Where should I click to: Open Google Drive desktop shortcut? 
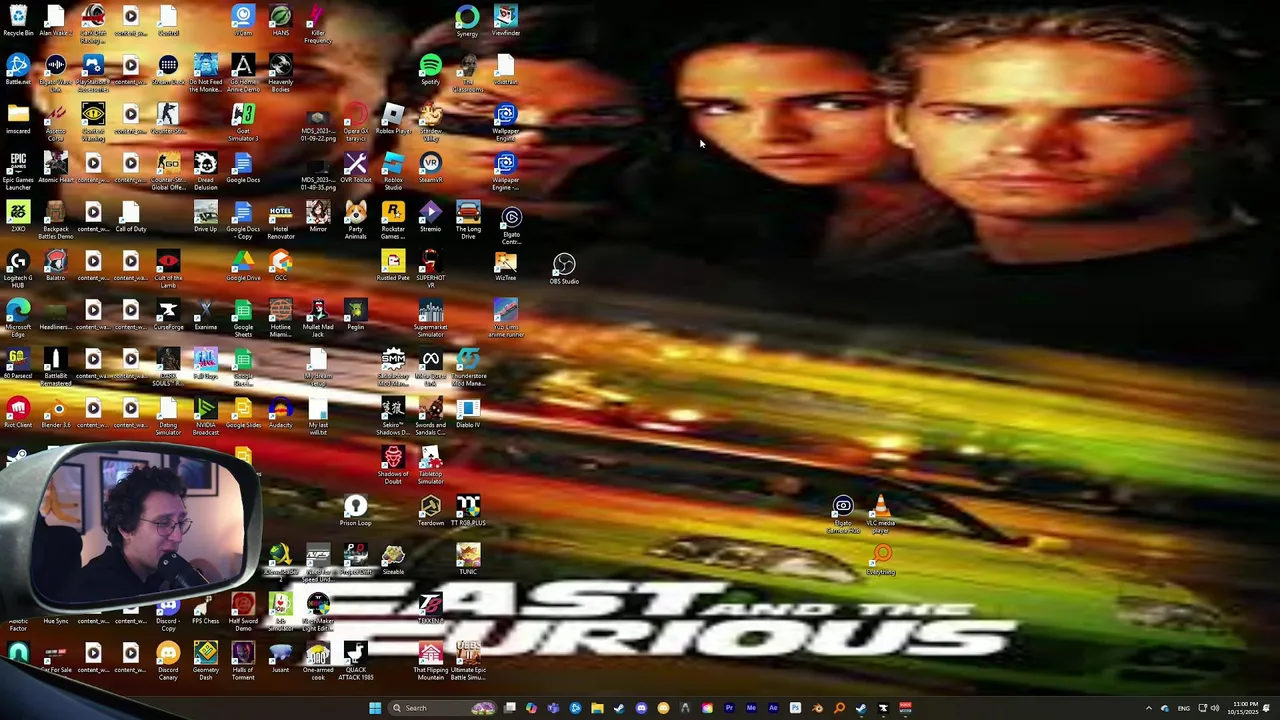pos(243,266)
